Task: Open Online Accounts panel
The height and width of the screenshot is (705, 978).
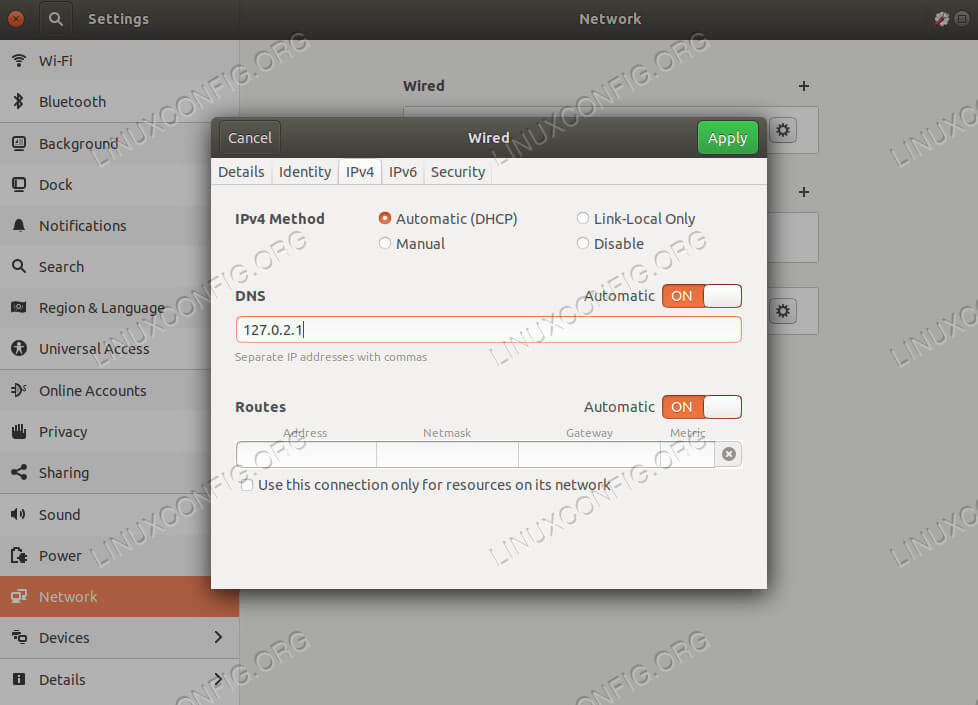Action: pos(119,391)
